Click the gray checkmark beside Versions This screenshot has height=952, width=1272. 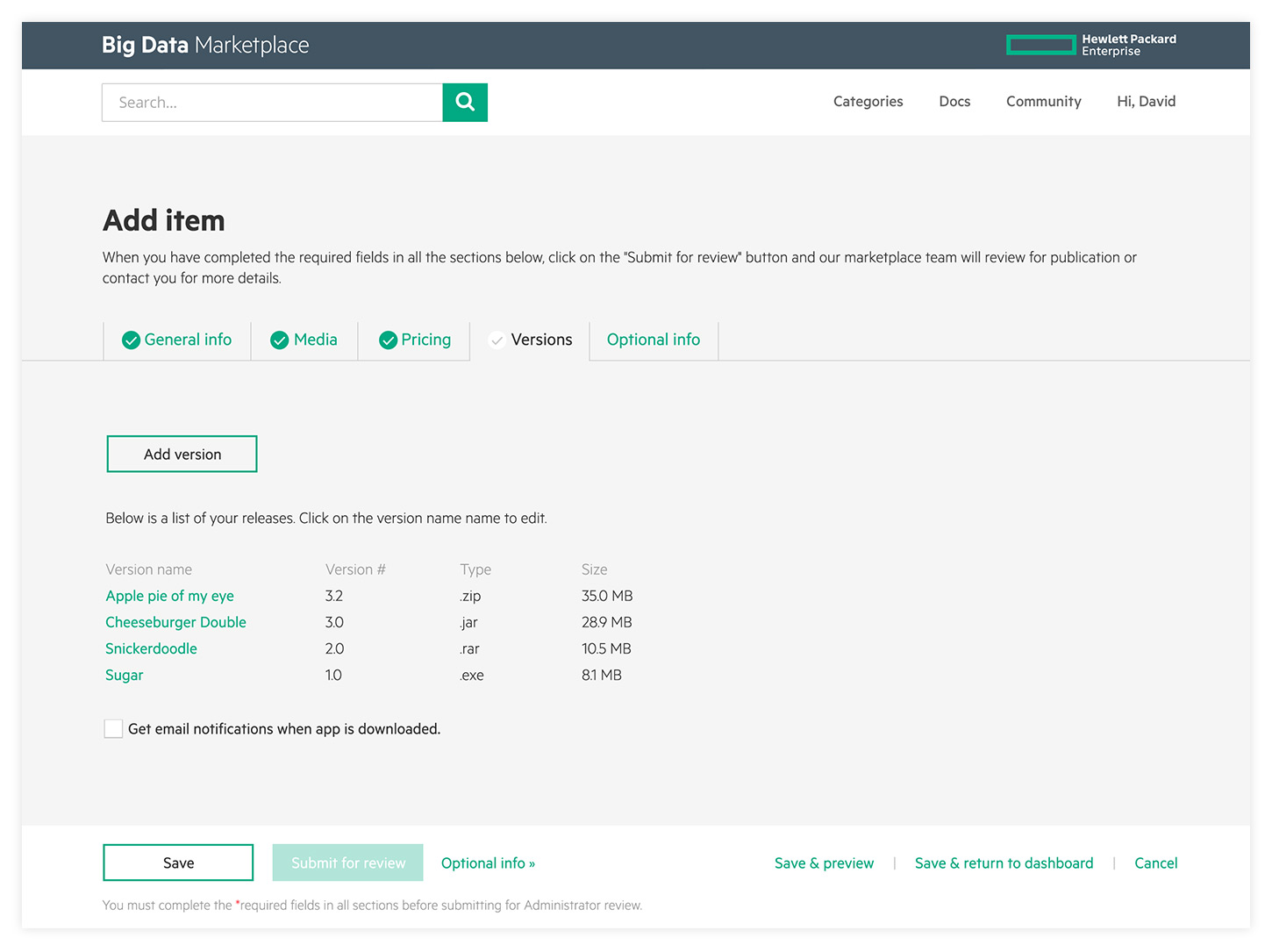[x=497, y=340]
